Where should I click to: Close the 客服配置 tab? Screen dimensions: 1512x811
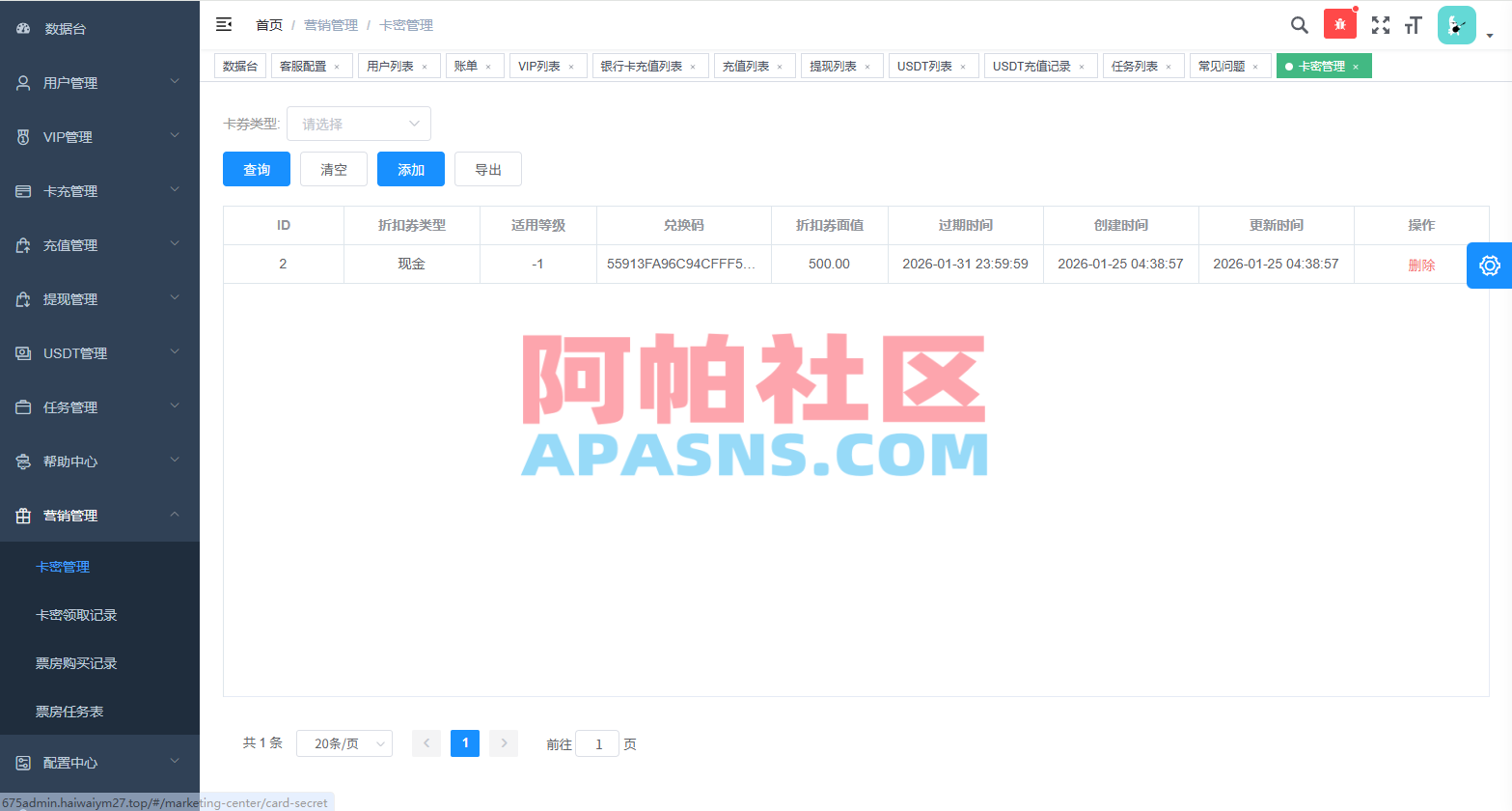pos(337,67)
